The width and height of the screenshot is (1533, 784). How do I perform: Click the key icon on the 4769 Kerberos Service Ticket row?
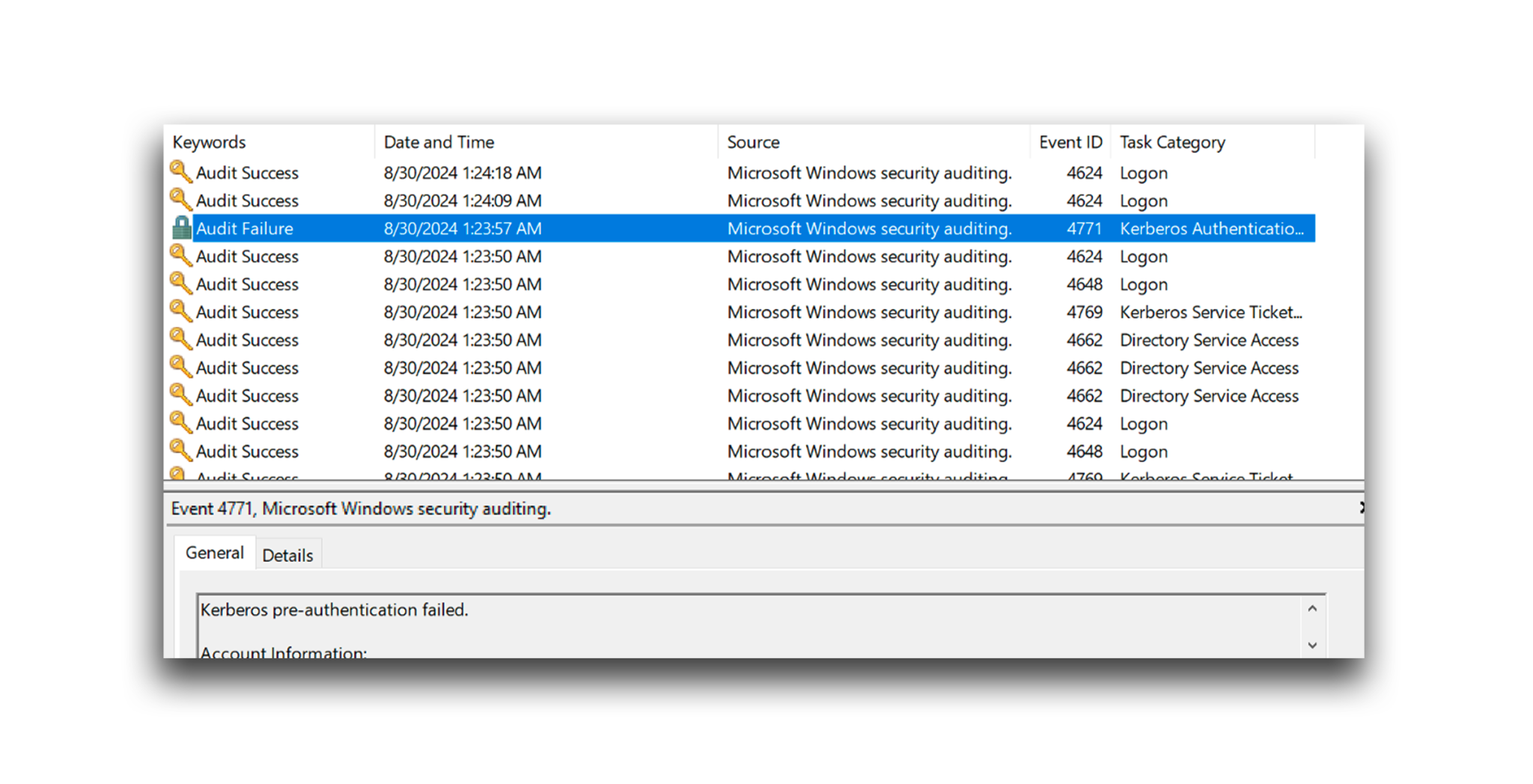point(180,311)
